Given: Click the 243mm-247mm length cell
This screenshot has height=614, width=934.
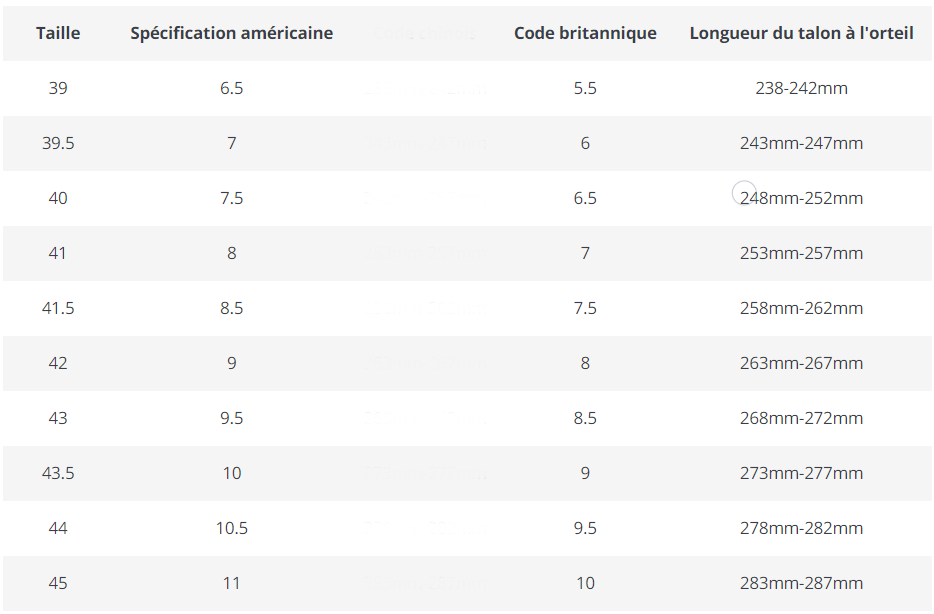Looking at the screenshot, I should tap(801, 143).
